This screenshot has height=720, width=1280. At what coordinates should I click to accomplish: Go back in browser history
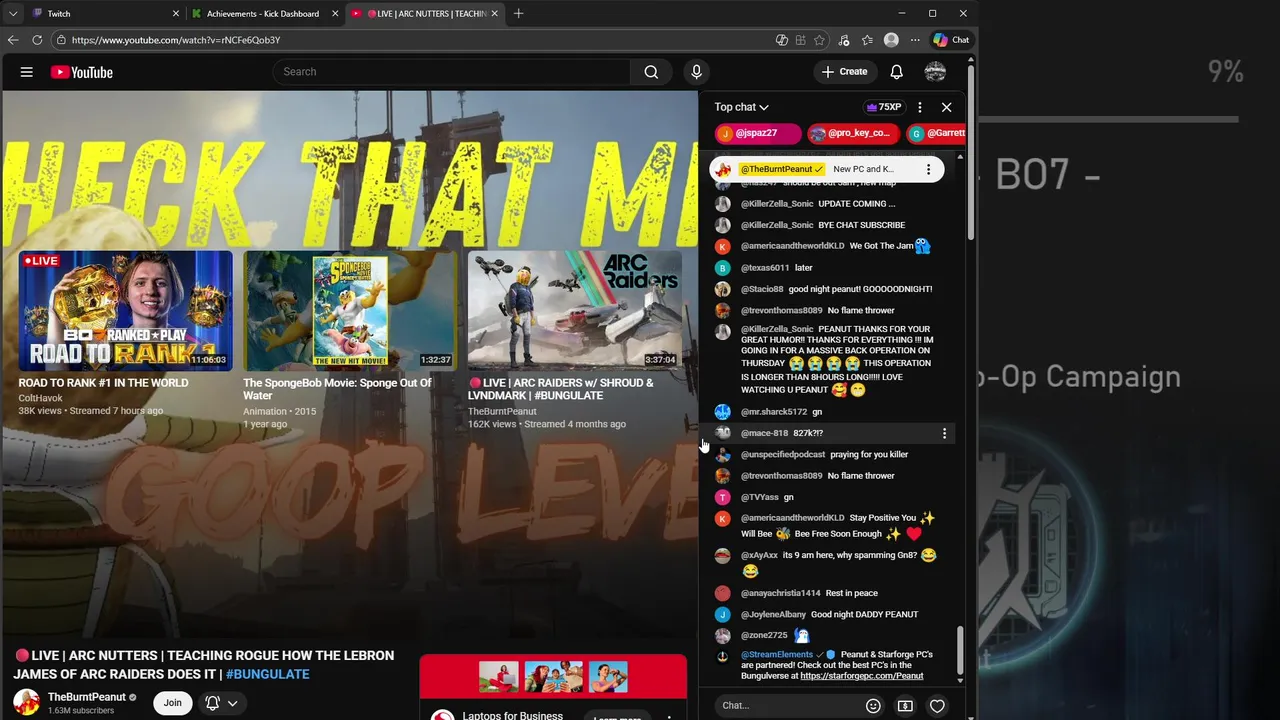click(13, 40)
